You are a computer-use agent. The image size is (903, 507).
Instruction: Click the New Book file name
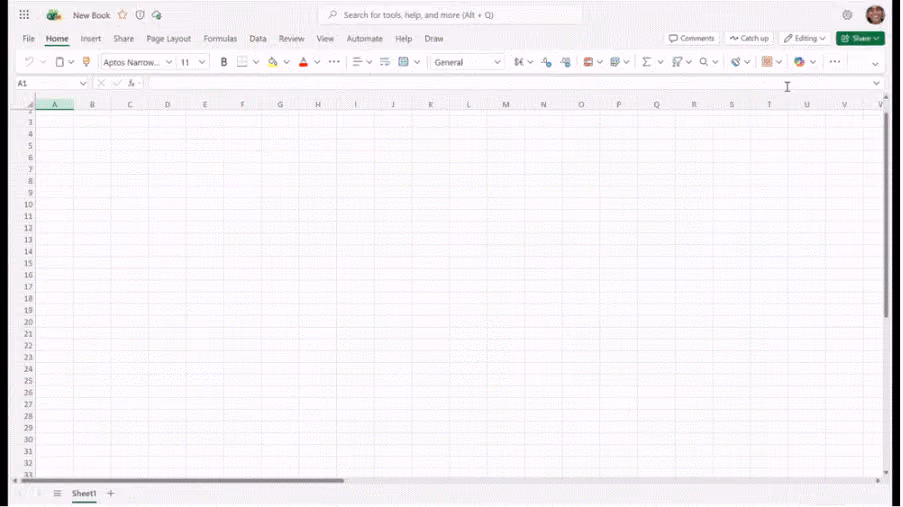91,16
